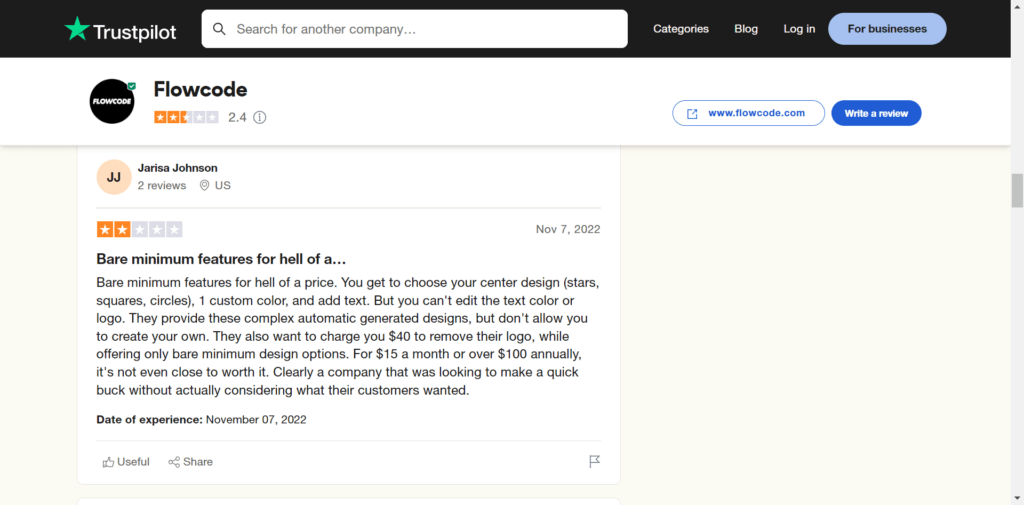Open the review titled "Bare minimum features for hell of a…"

click(221, 259)
